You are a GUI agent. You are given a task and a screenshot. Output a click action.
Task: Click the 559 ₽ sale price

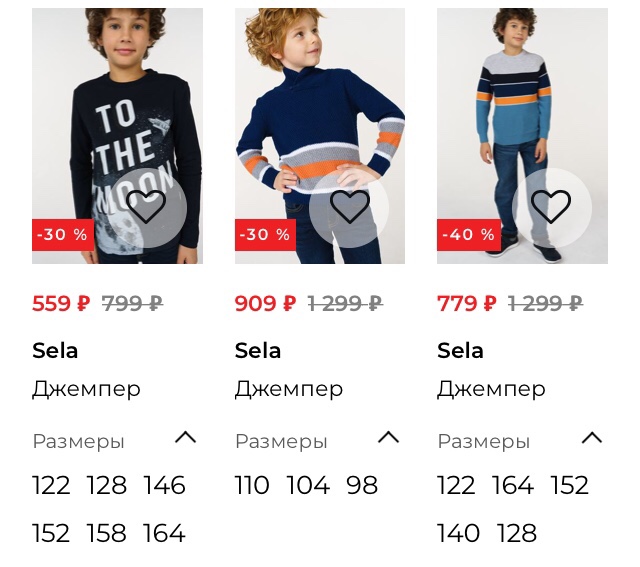pos(61,304)
